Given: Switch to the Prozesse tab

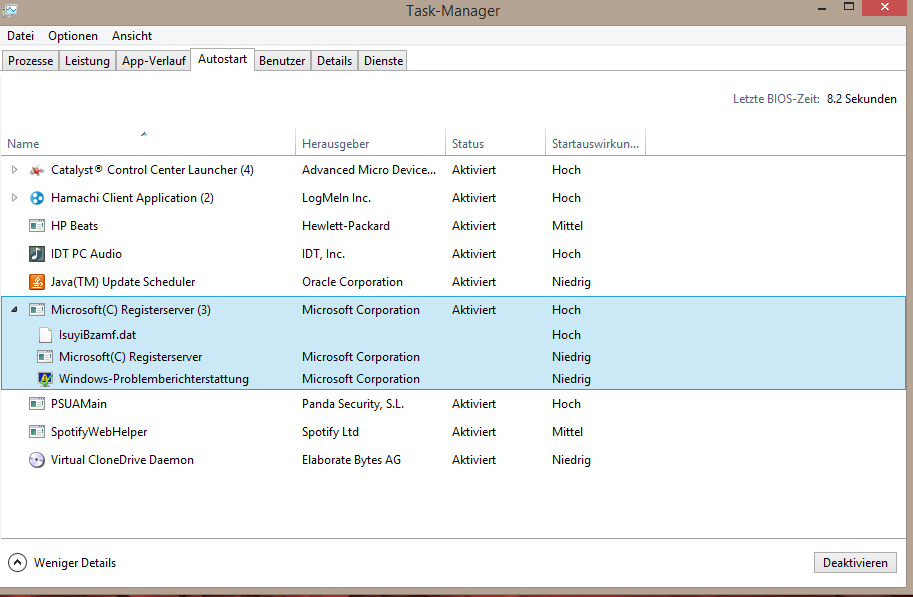Looking at the screenshot, I should (x=30, y=61).
